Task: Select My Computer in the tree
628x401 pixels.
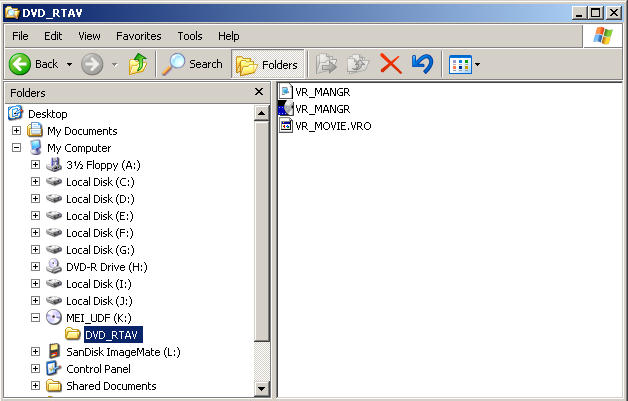Action: [79, 148]
